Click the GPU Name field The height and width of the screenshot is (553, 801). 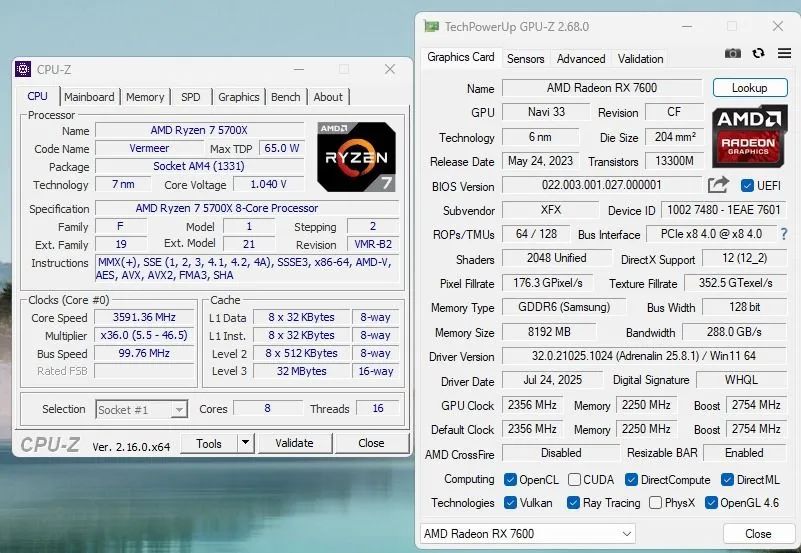click(602, 88)
